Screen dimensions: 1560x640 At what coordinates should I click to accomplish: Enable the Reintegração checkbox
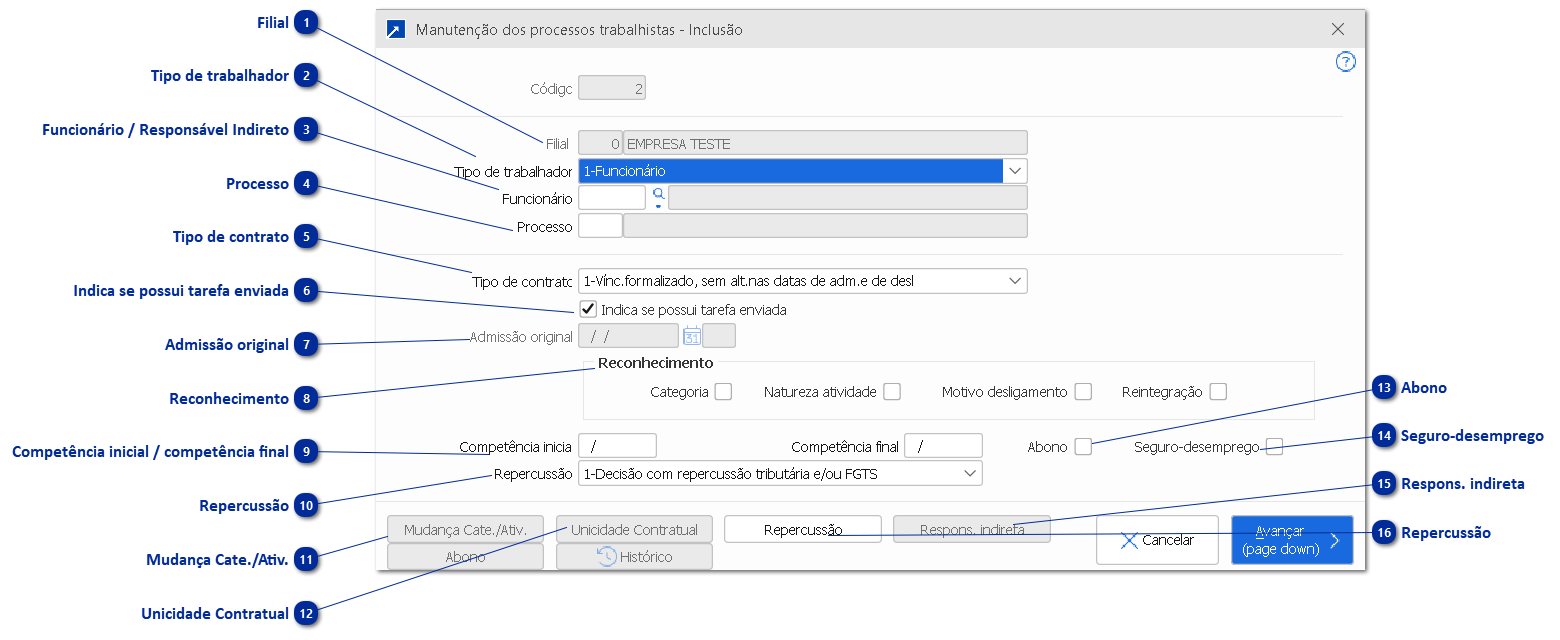1217,392
